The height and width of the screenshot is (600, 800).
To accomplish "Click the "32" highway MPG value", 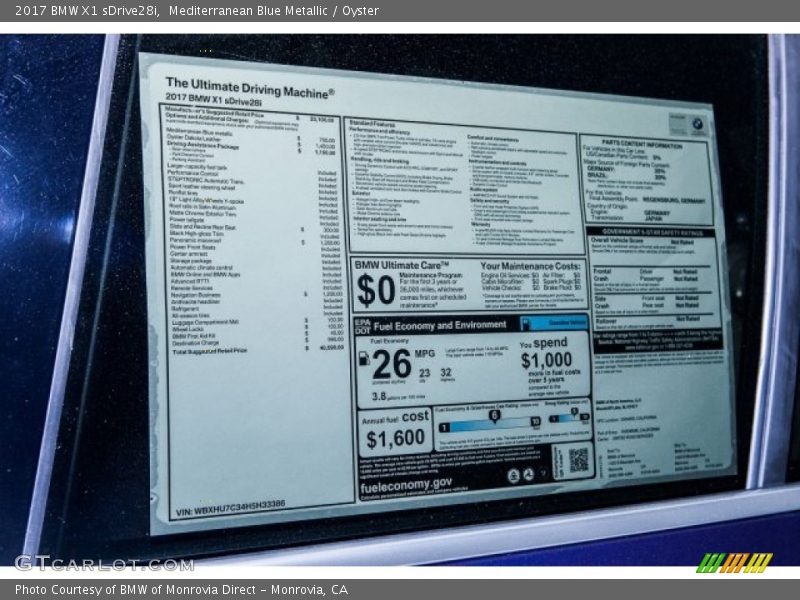I will pos(445,372).
